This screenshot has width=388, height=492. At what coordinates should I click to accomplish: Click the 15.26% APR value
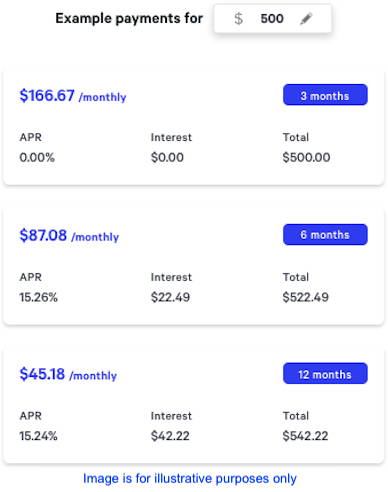point(38,297)
